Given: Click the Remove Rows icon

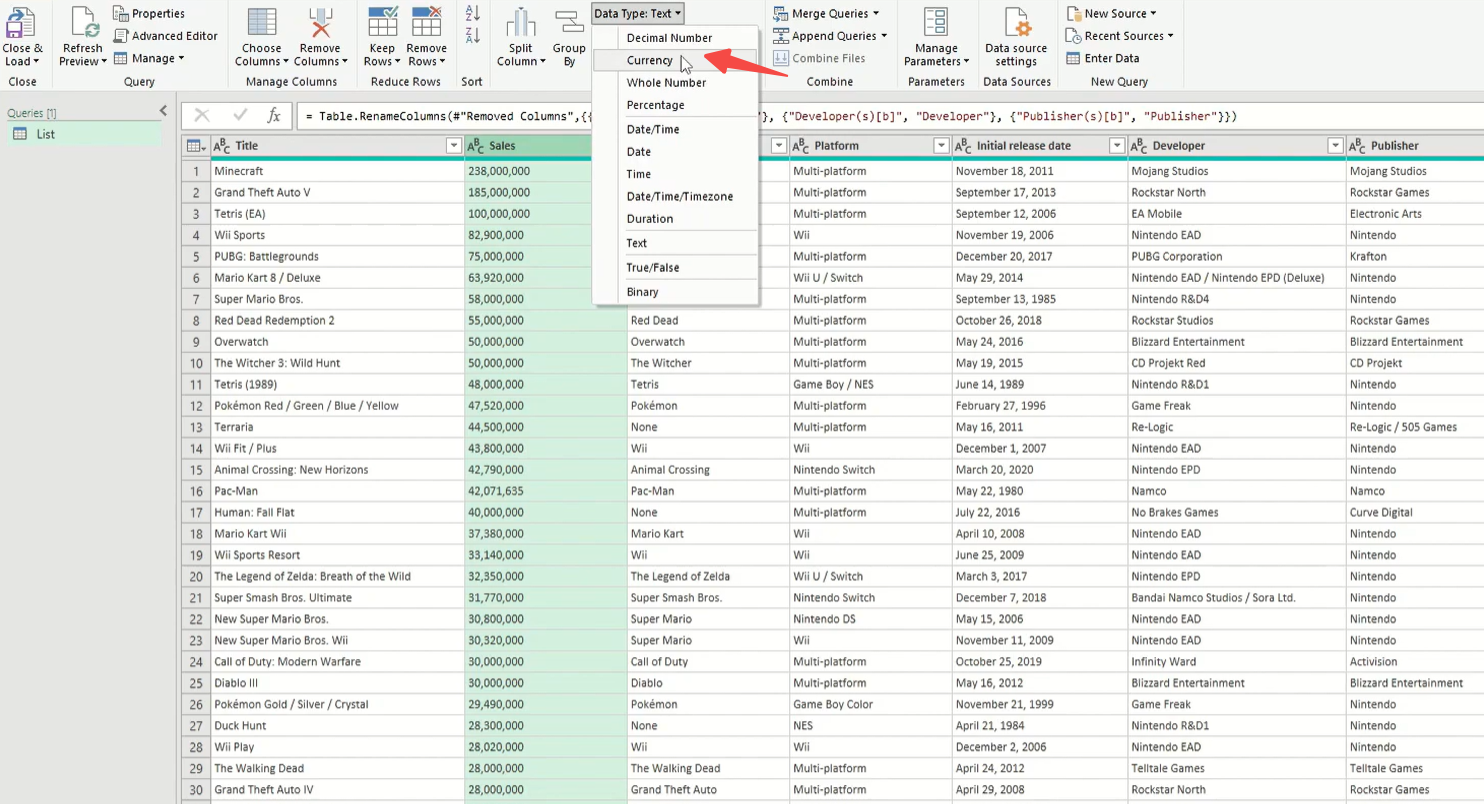Looking at the screenshot, I should [x=427, y=22].
